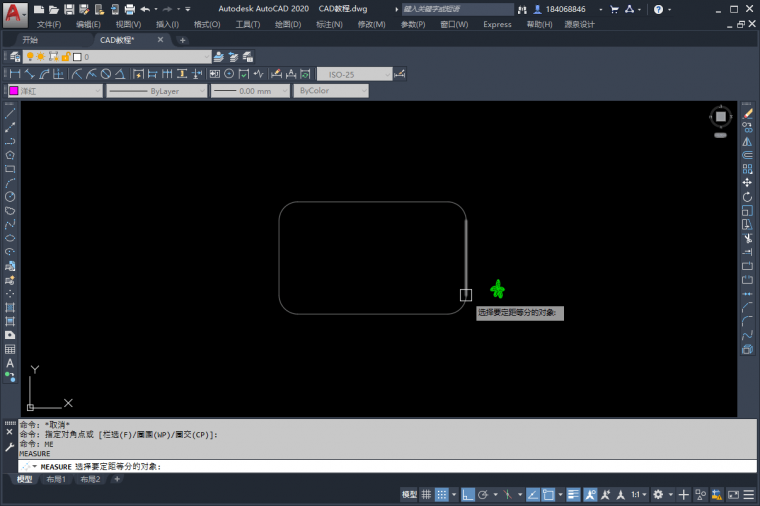Viewport: 760px width, 506px height.
Task: Open the 绘图(D) menu
Action: click(288, 24)
